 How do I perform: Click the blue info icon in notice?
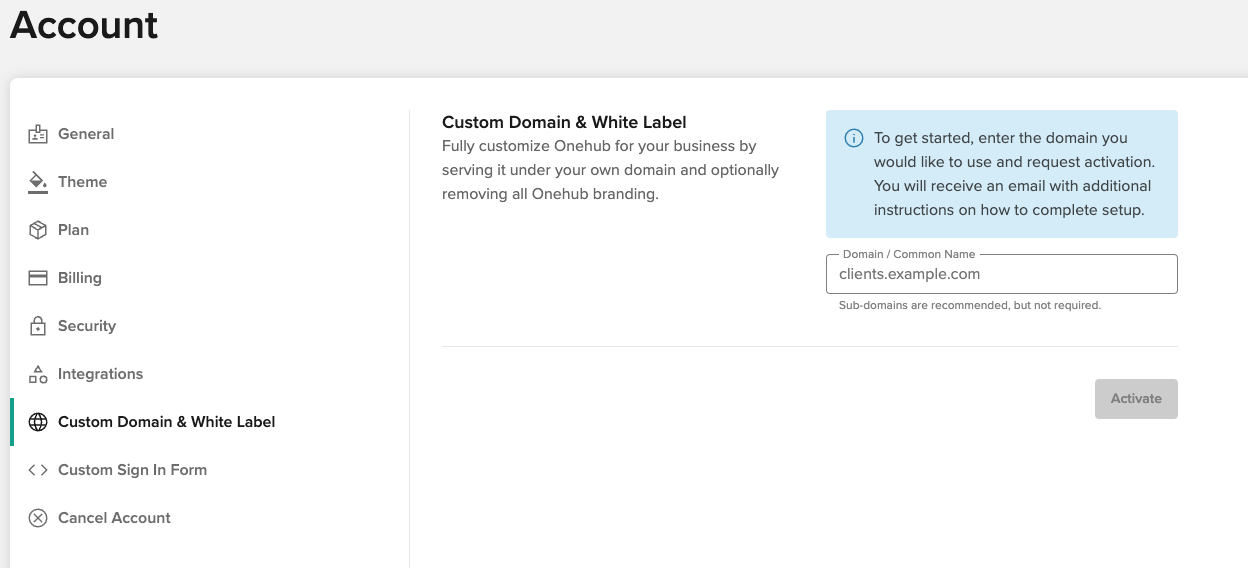tap(854, 138)
